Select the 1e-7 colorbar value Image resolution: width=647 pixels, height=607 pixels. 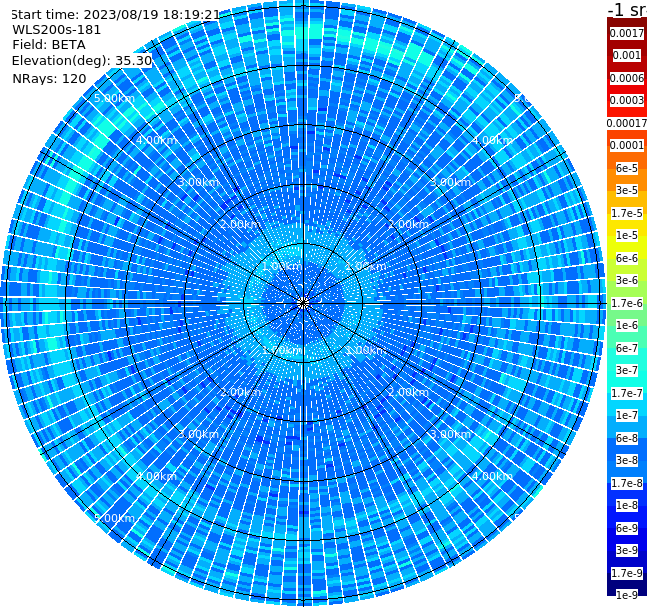(627, 415)
